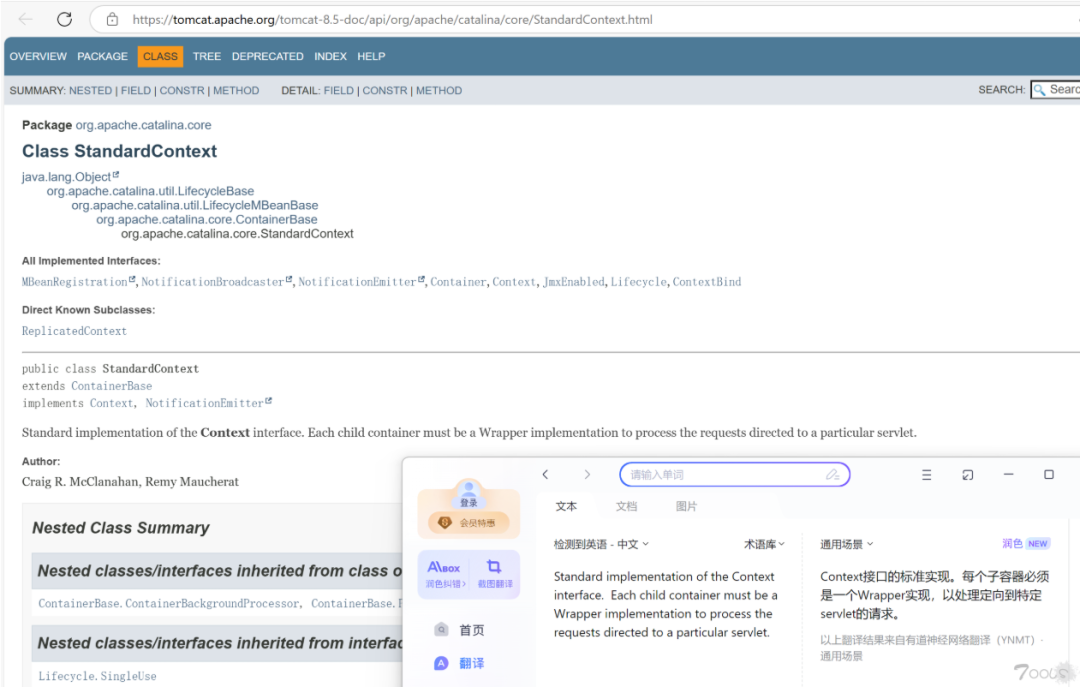Launch the AI Box polish tool (润色纠错)
This screenshot has height=693, width=1080.
pos(444,574)
